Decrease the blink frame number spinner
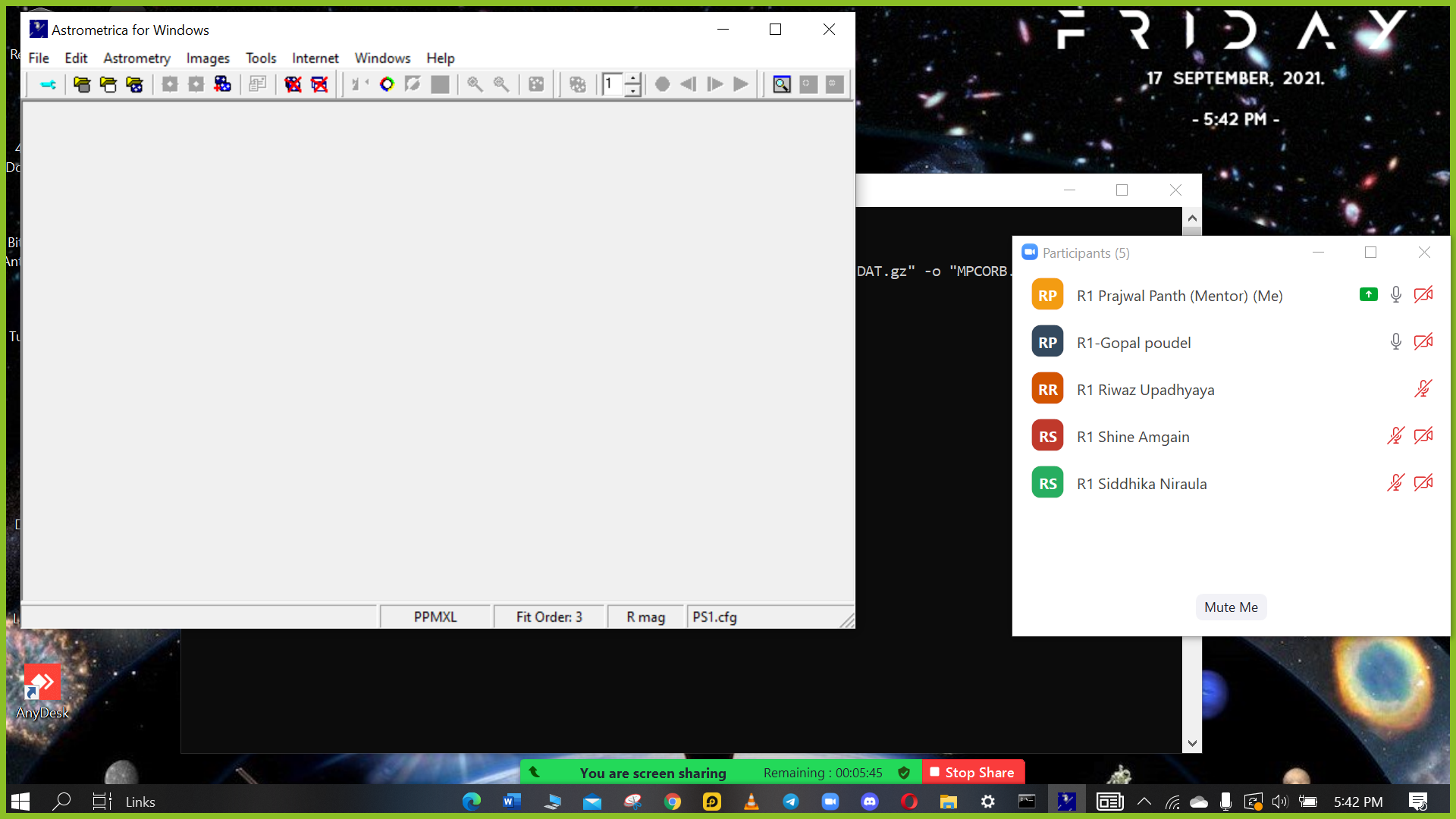Viewport: 1456px width, 819px height. (632, 90)
